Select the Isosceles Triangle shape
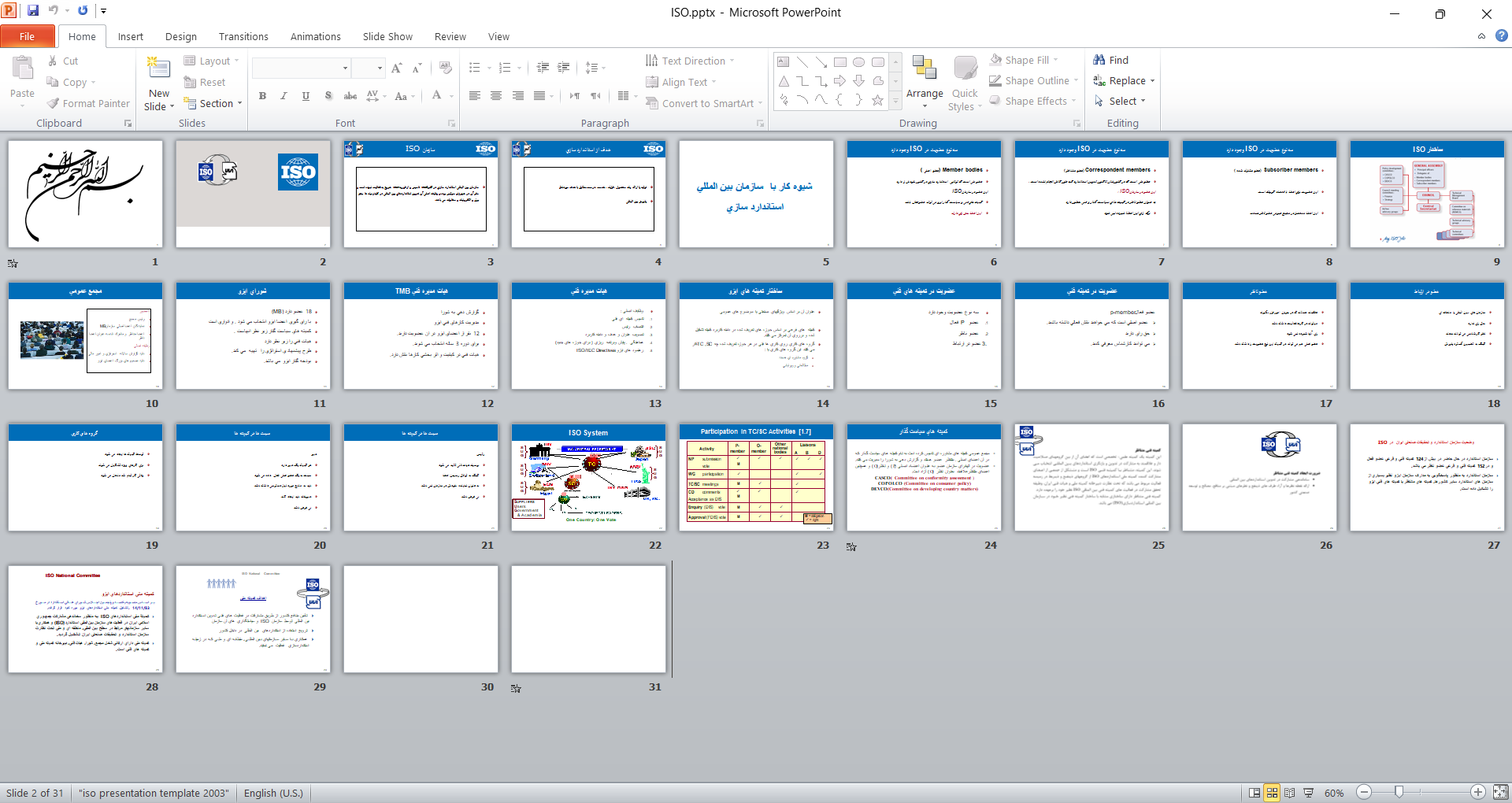Viewport: 1512px width, 803px height. 784,81
